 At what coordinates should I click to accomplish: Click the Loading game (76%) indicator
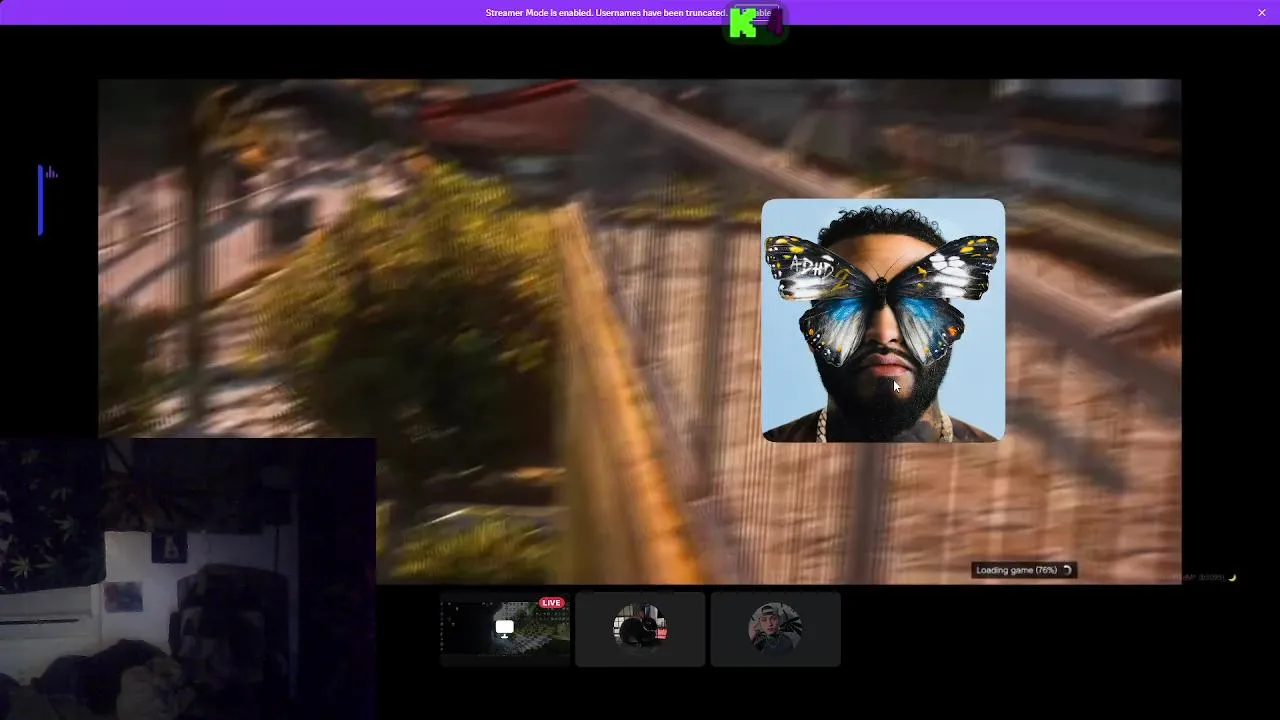pyautogui.click(x=1024, y=570)
